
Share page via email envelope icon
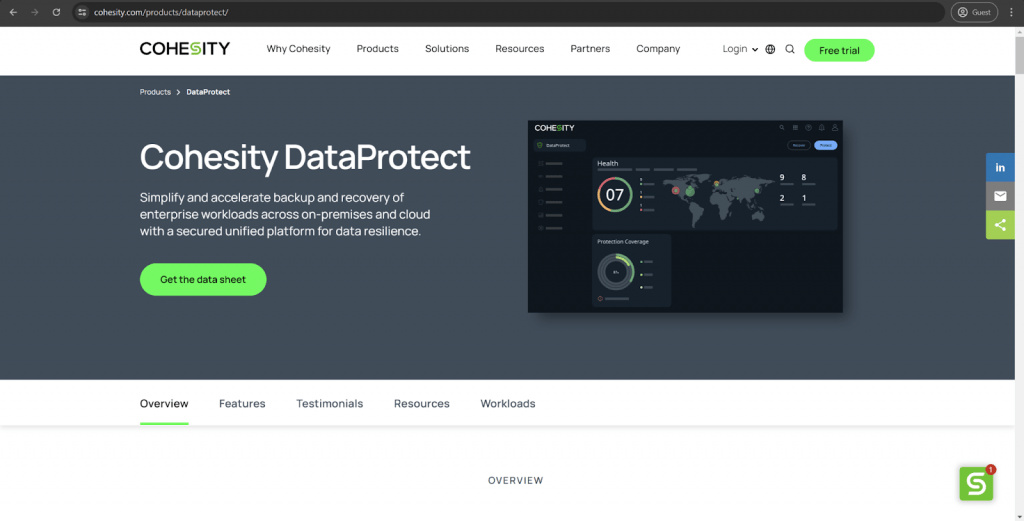[1000, 196]
